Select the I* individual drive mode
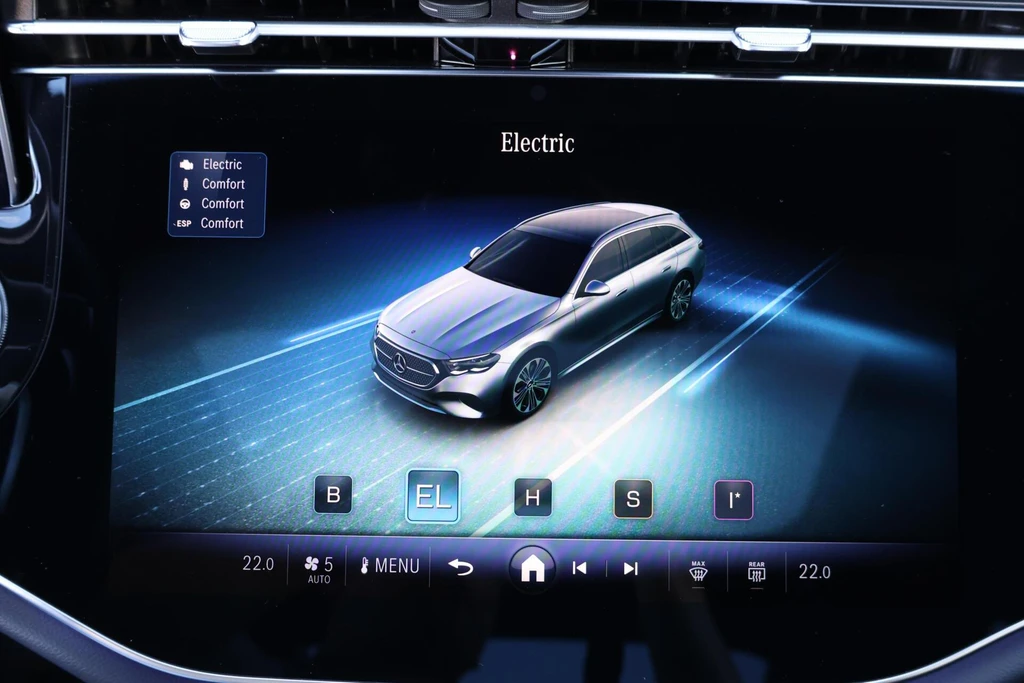Screen dimensions: 1024x683 pos(733,500)
